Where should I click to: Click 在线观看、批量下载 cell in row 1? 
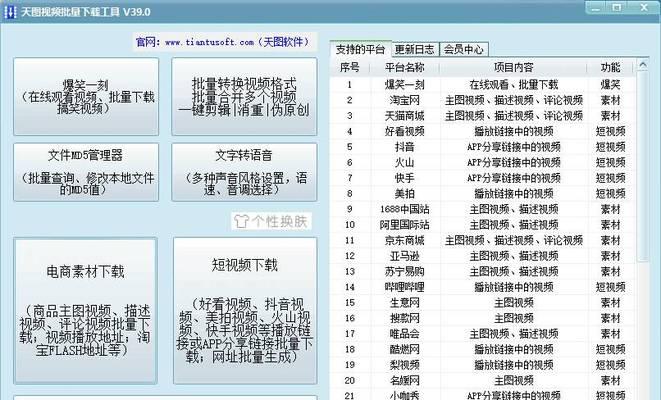click(513, 85)
